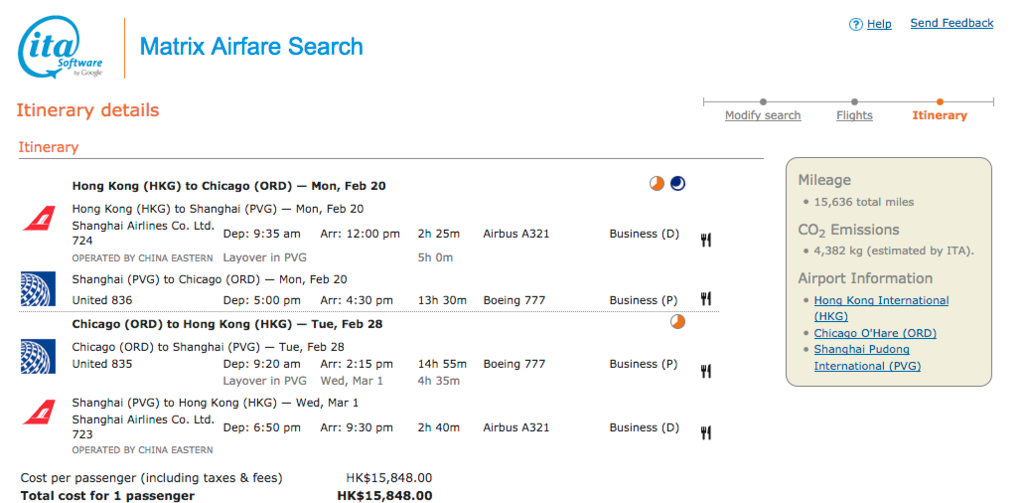Viewport: 1024px width, 503px height.
Task: Select the Itinerary step
Action: 939,116
